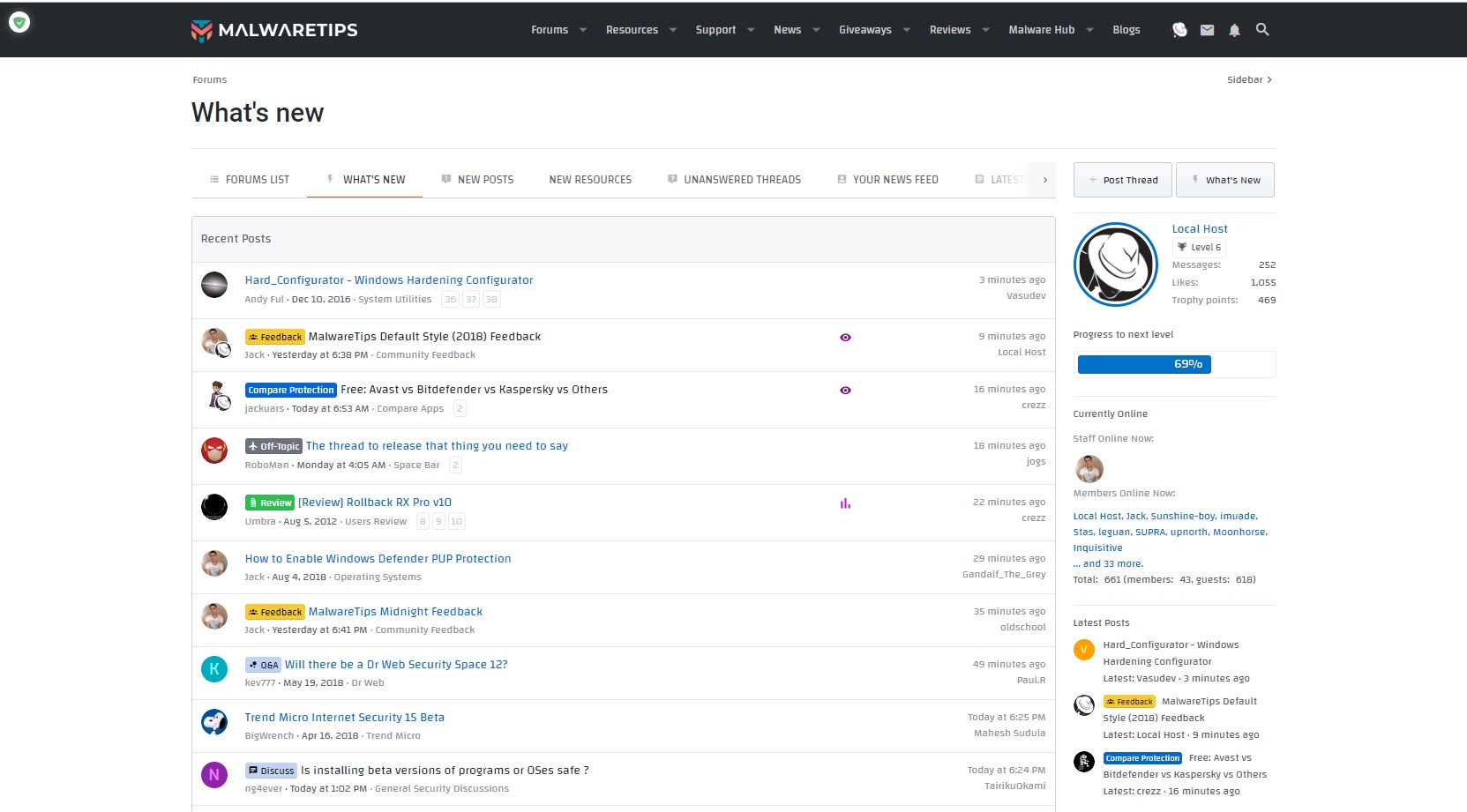Screen dimensions: 1467x812
Task: Open the search magnifier icon
Action: click(1262, 30)
